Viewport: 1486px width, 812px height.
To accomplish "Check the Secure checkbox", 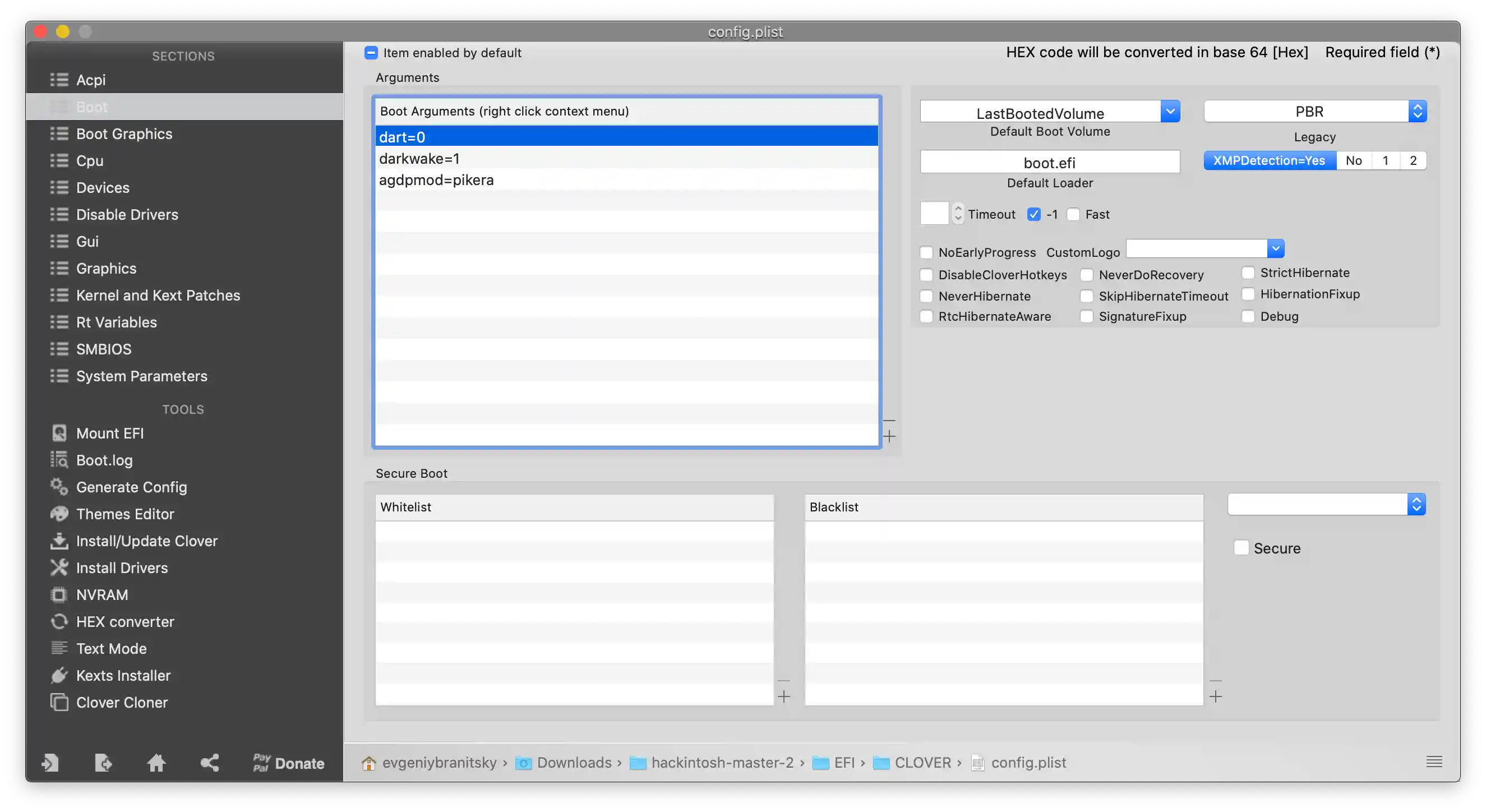I will 1242,548.
